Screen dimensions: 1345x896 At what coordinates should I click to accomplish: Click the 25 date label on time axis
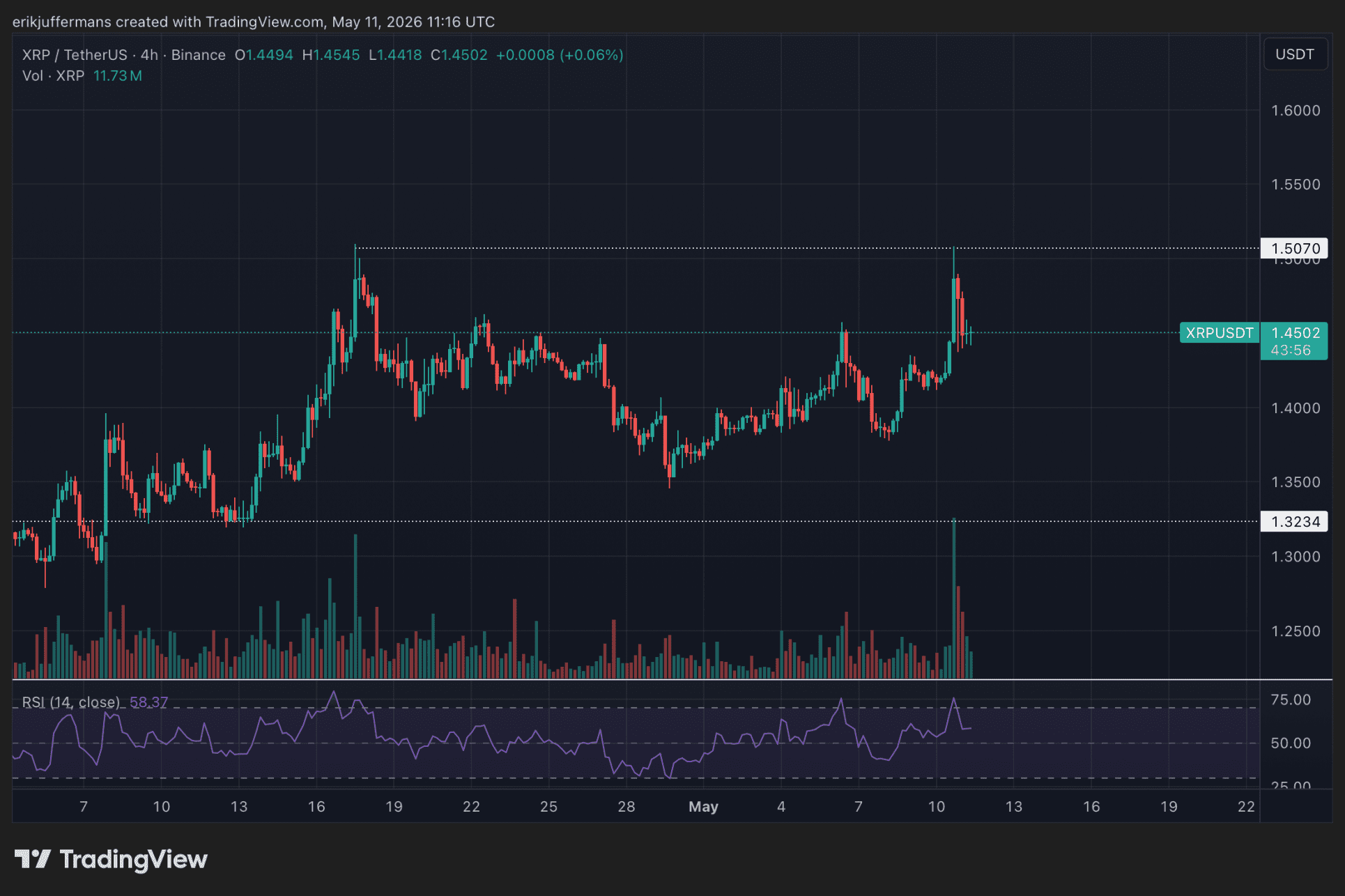[x=549, y=807]
